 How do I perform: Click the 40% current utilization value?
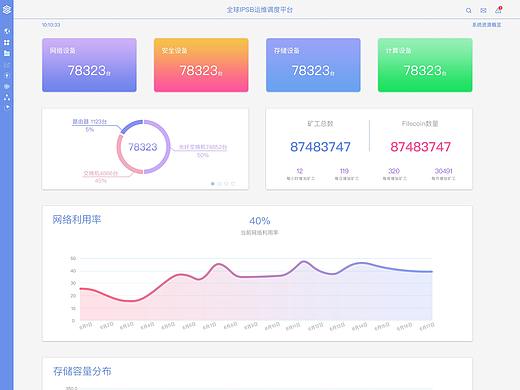point(260,221)
